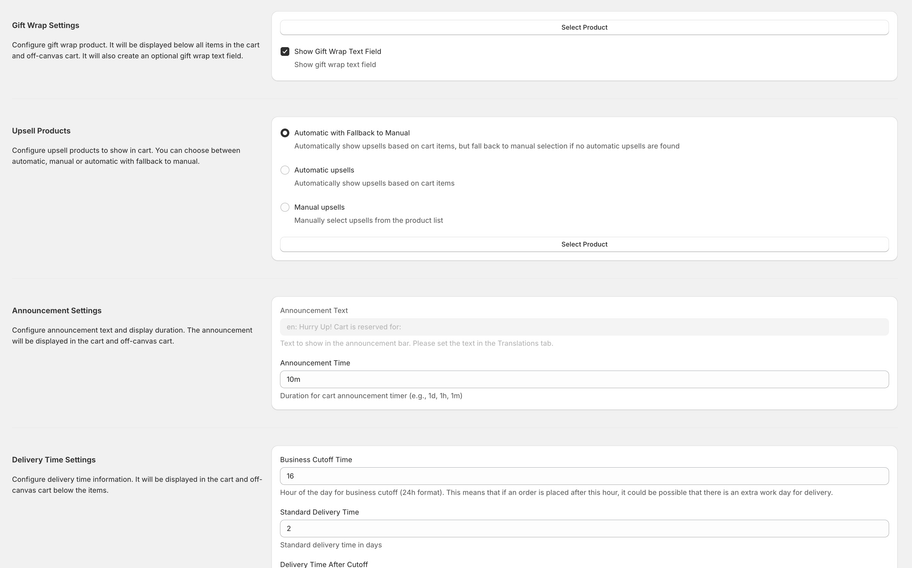Click the 'Show gift wrap text field' description text

[335, 65]
